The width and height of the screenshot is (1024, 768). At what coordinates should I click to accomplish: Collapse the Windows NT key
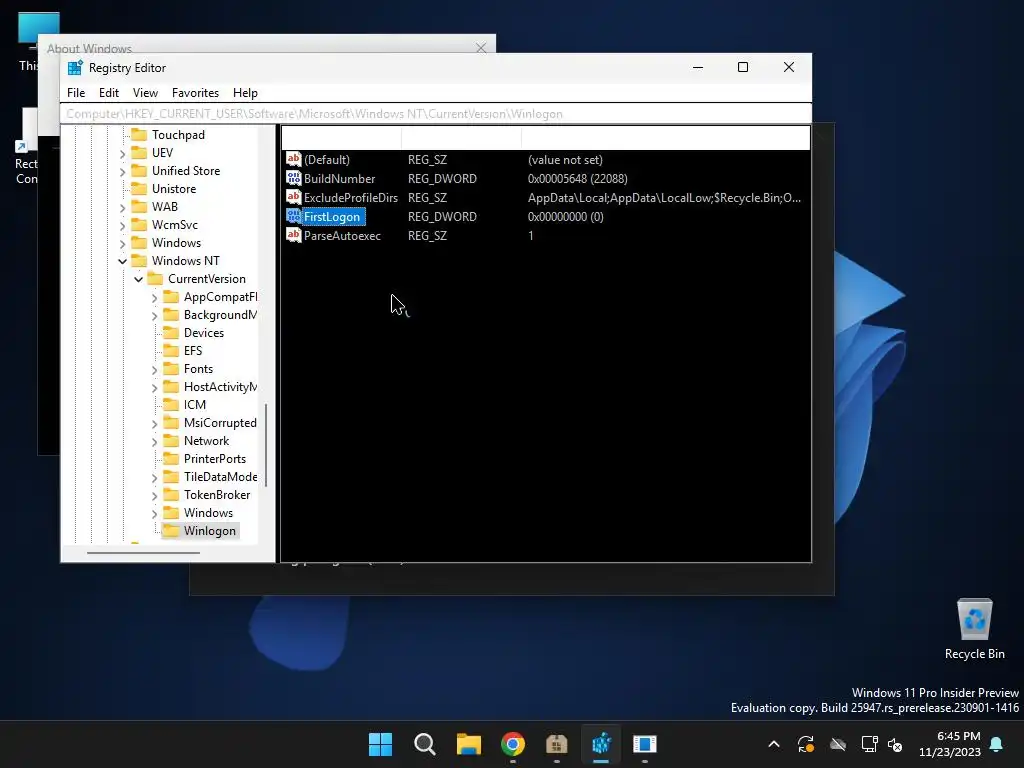tap(122, 261)
